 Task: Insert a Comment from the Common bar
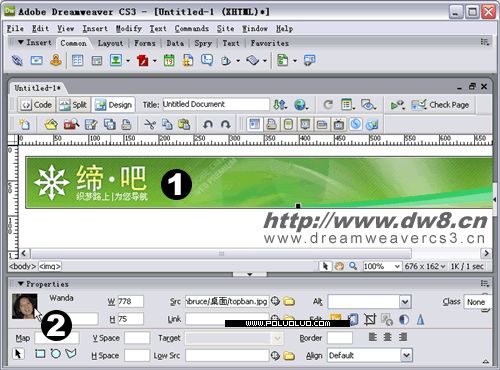pos(207,61)
